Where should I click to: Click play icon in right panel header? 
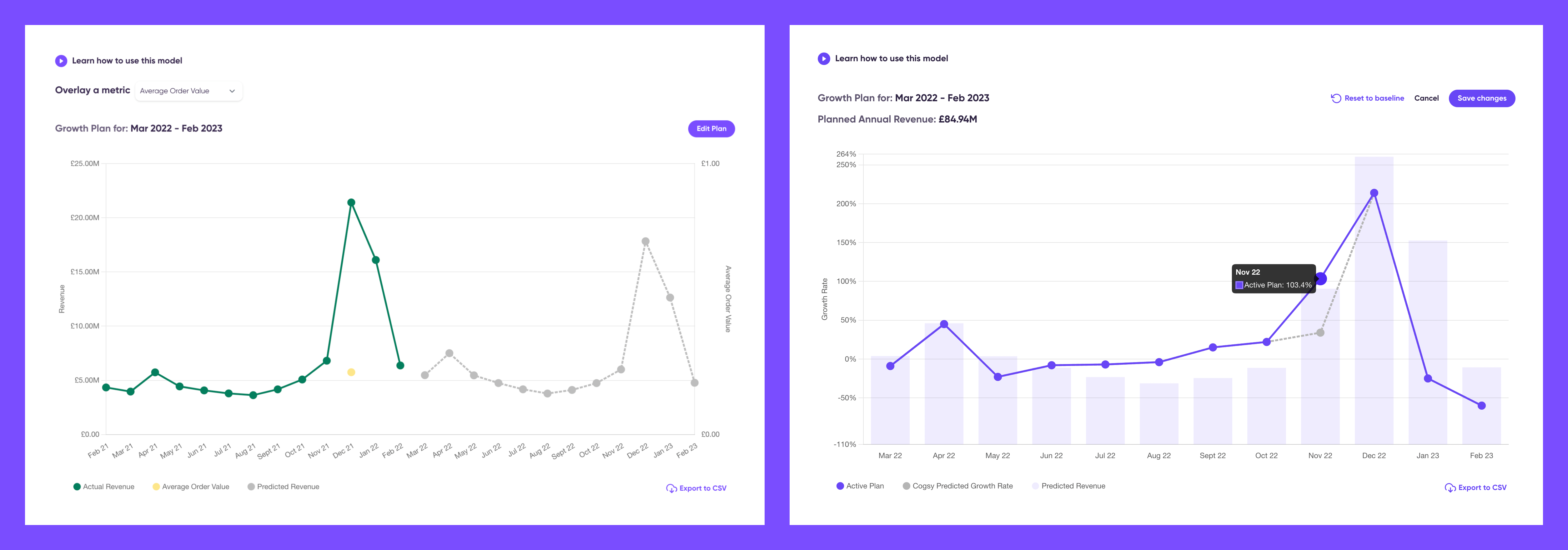click(x=824, y=58)
